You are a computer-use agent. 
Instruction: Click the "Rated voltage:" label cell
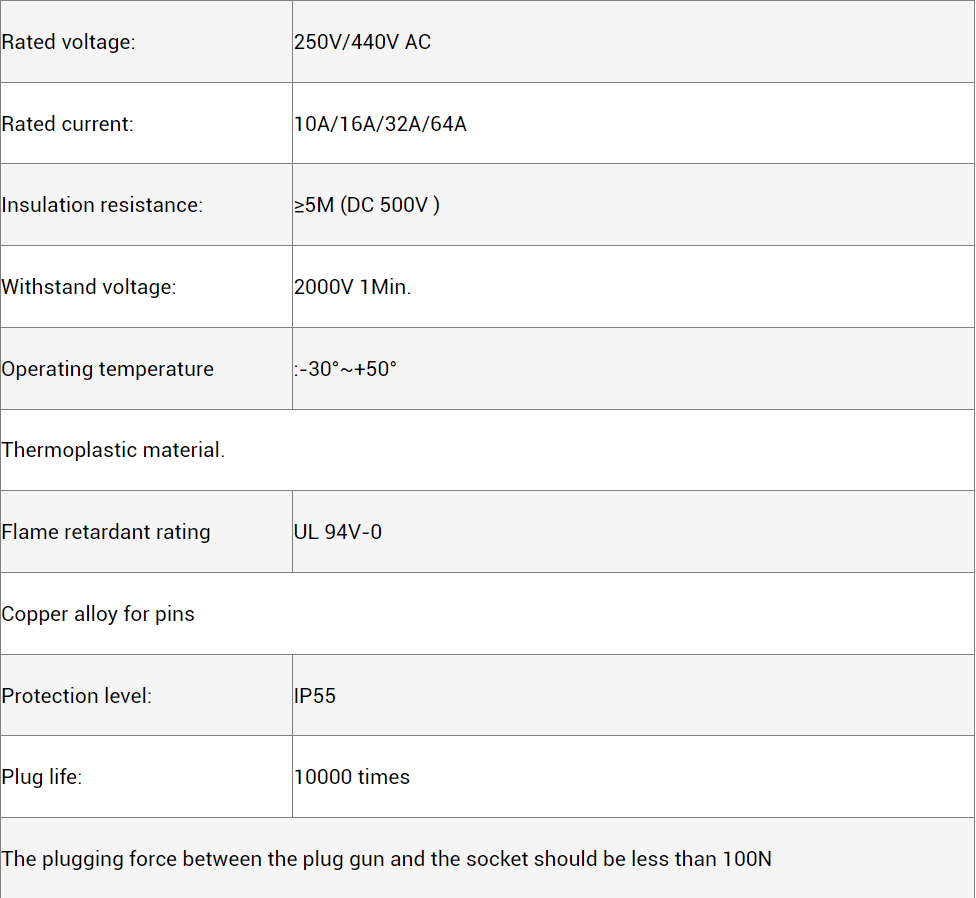pos(68,42)
